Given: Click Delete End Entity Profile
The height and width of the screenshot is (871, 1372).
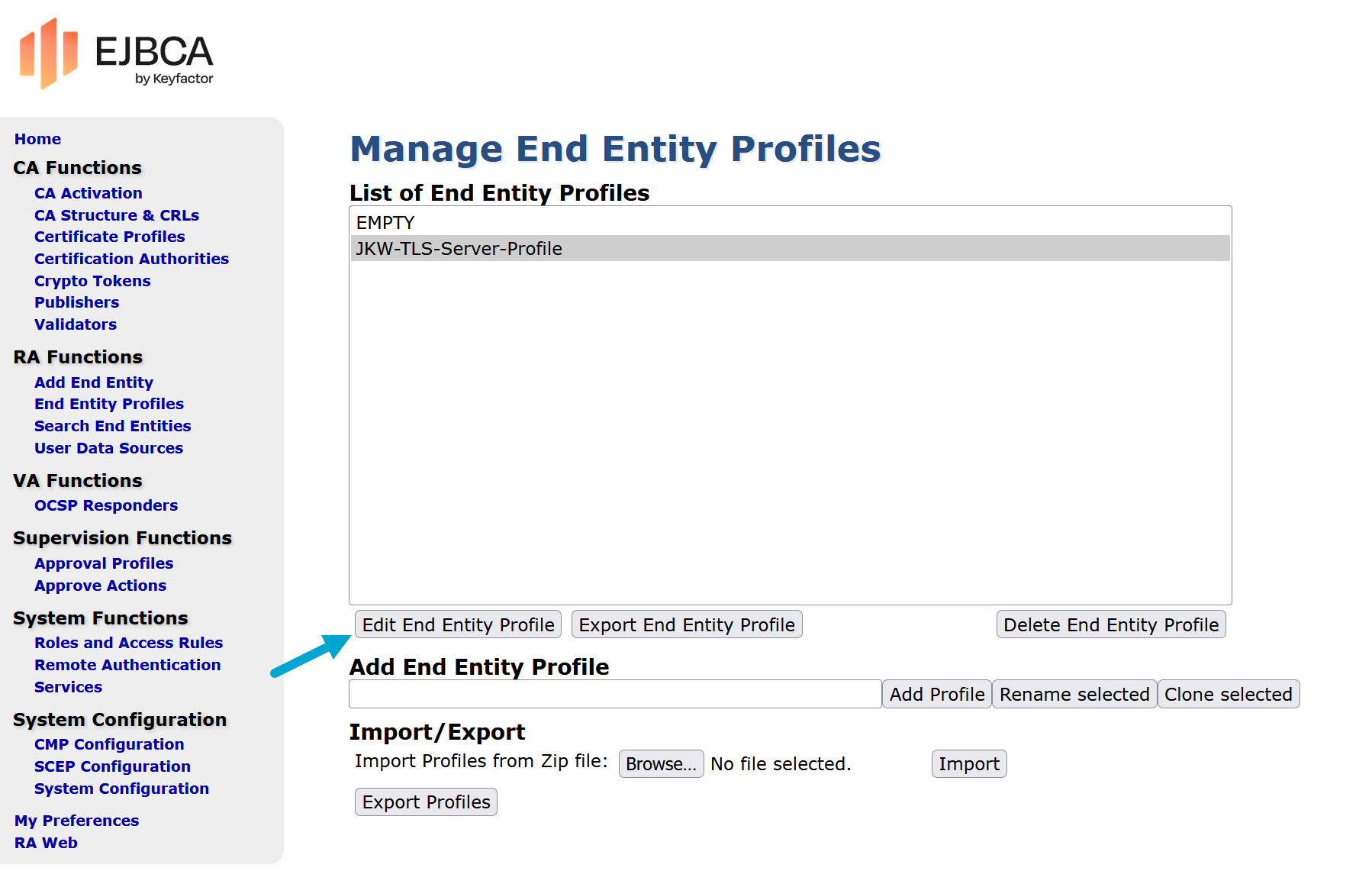Looking at the screenshot, I should tap(1110, 624).
